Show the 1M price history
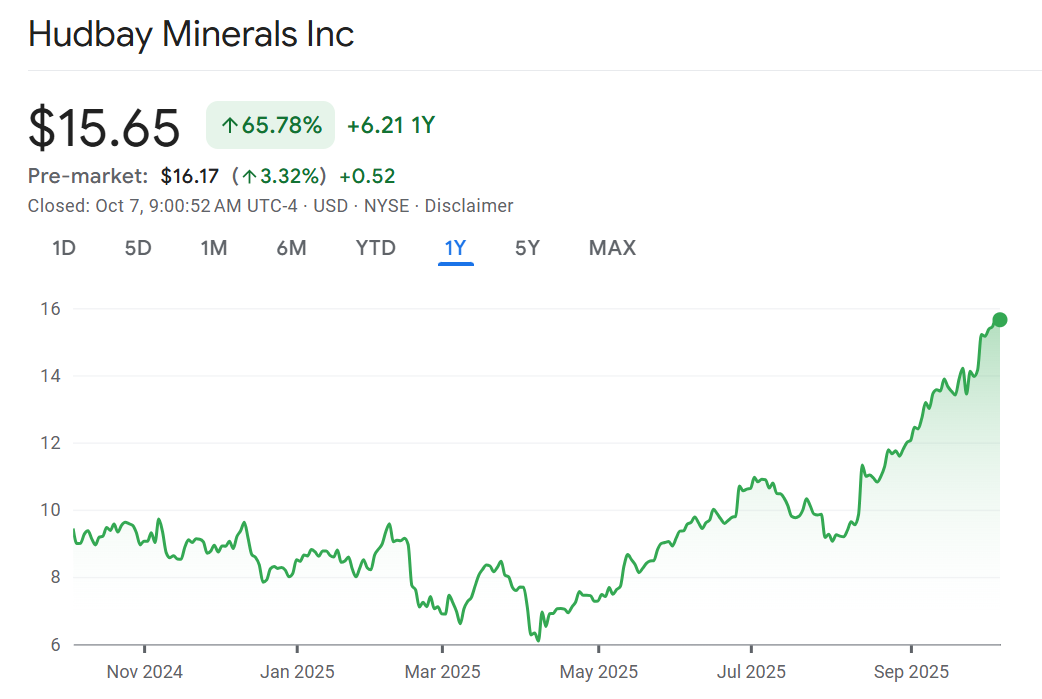 pos(214,248)
